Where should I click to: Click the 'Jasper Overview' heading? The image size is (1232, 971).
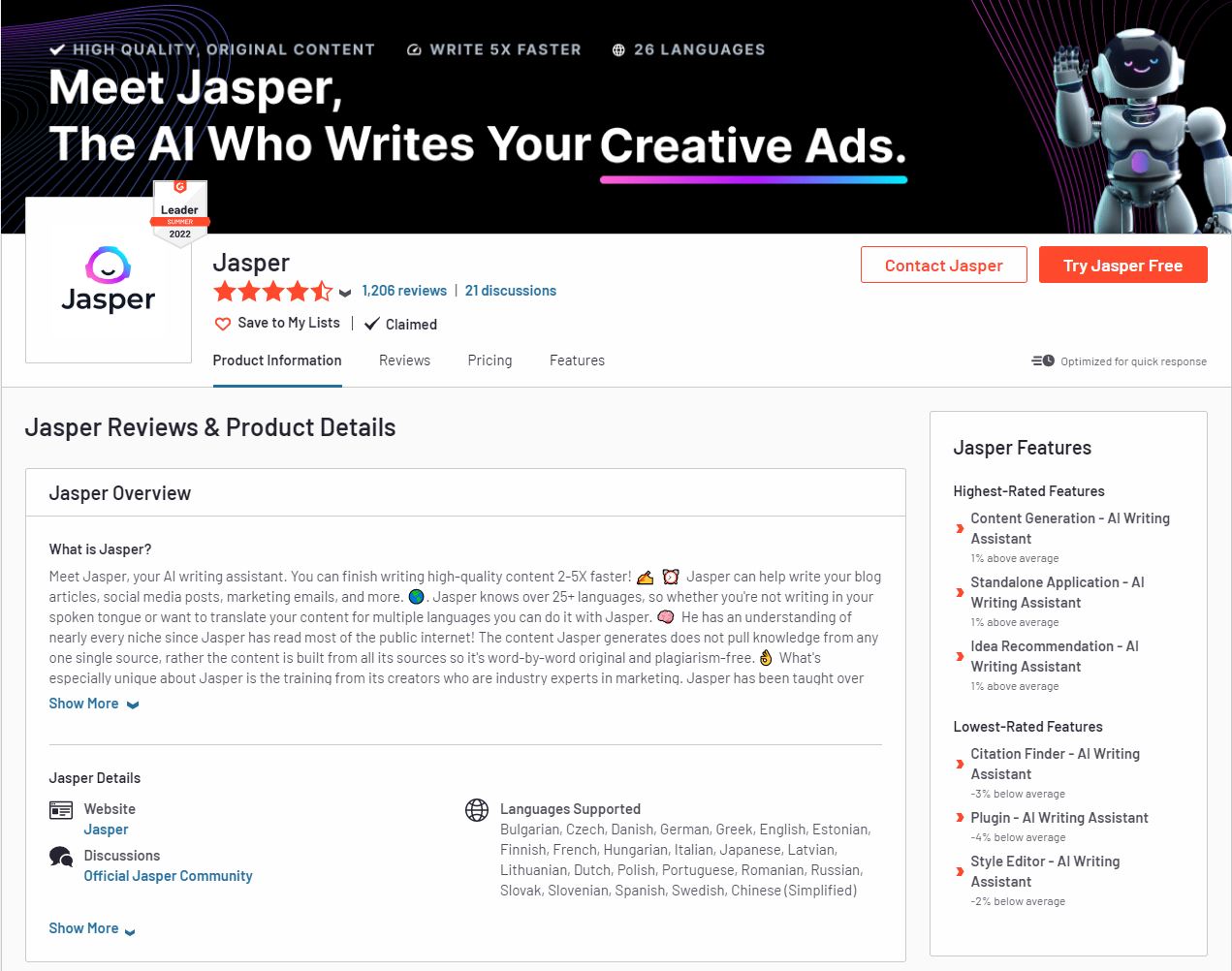[x=120, y=493]
